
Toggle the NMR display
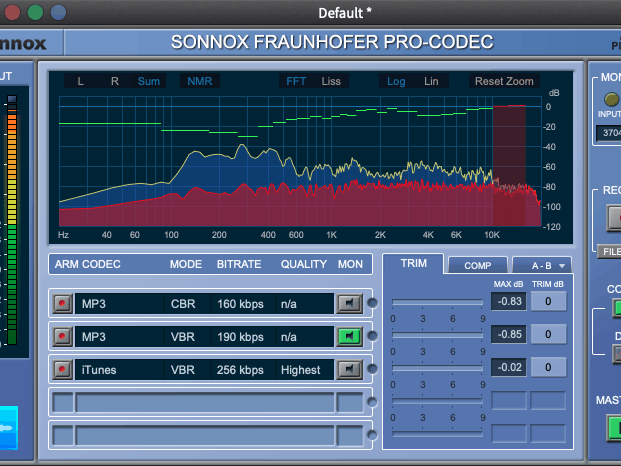[x=200, y=81]
